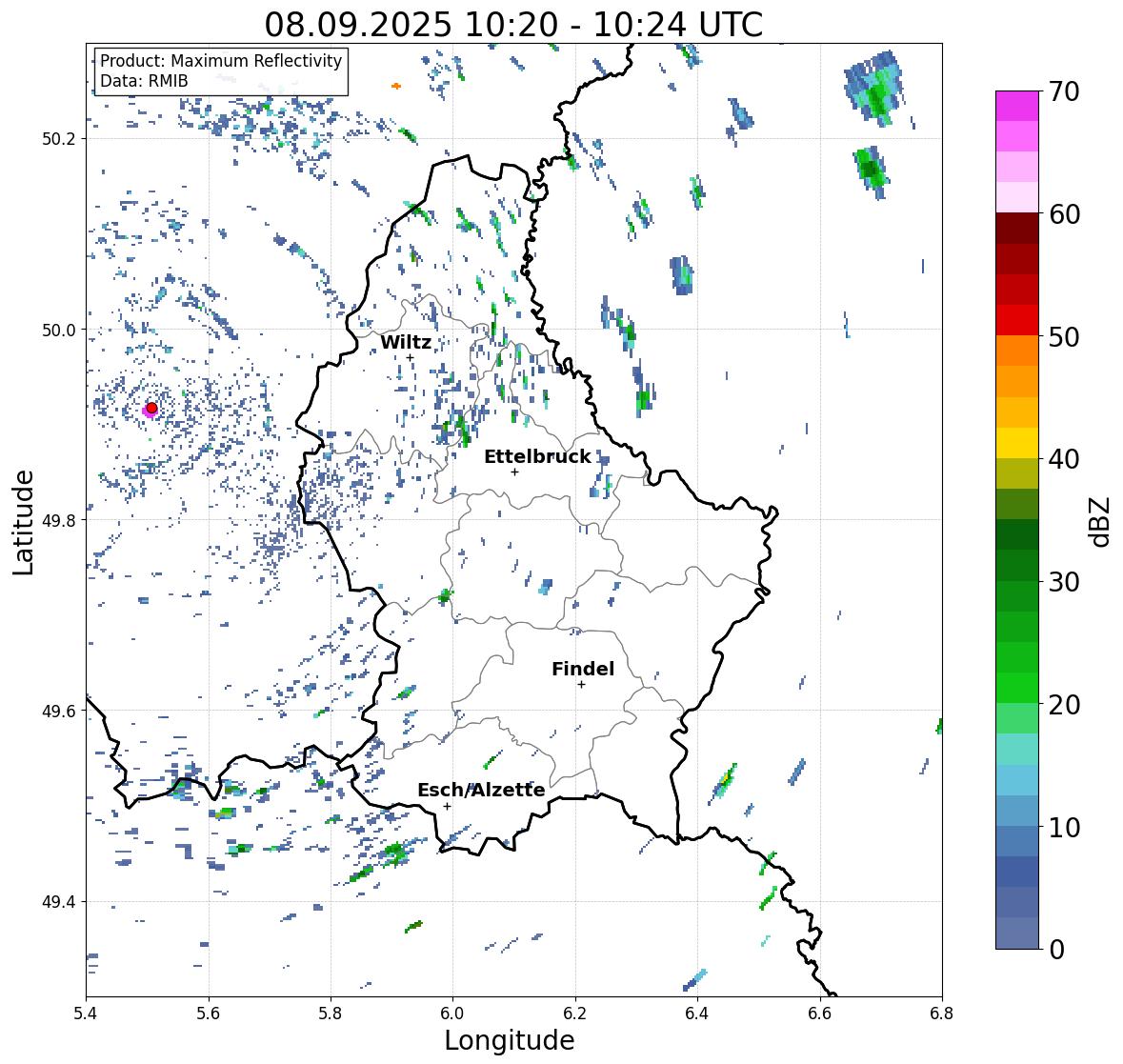Click the longitude tick 6.4

coord(697,1014)
